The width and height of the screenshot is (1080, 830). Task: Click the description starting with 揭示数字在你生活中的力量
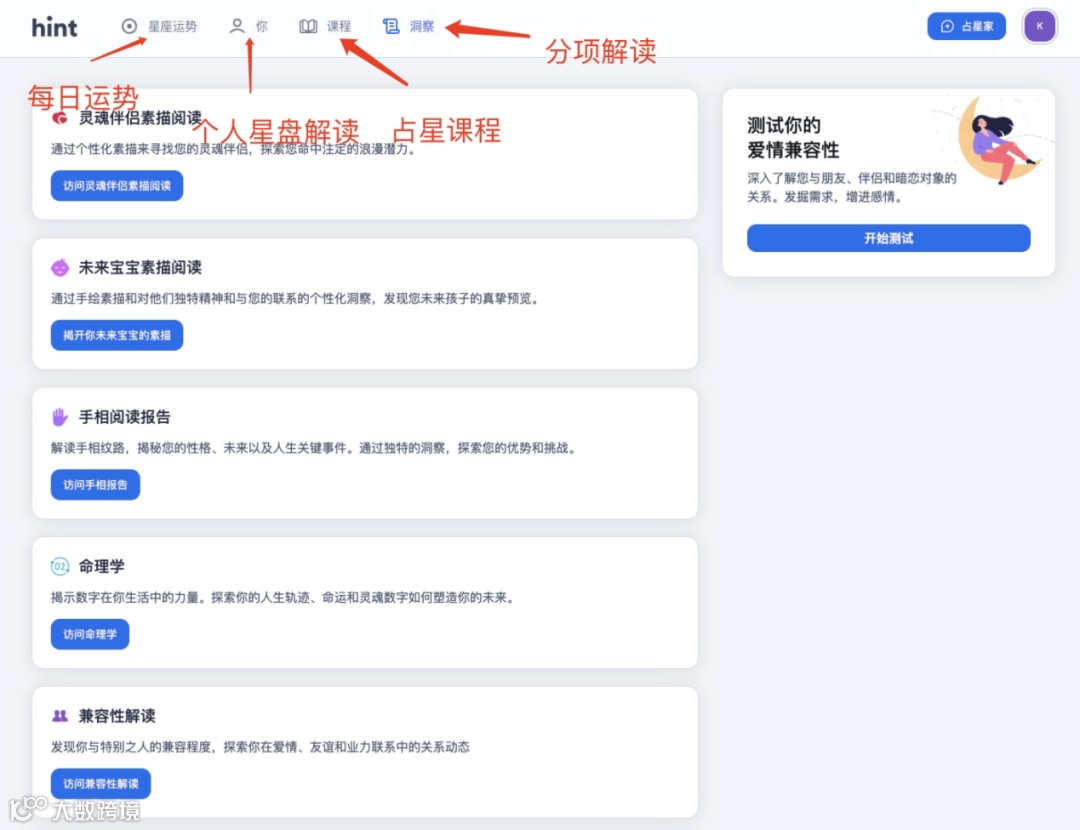pos(284,597)
